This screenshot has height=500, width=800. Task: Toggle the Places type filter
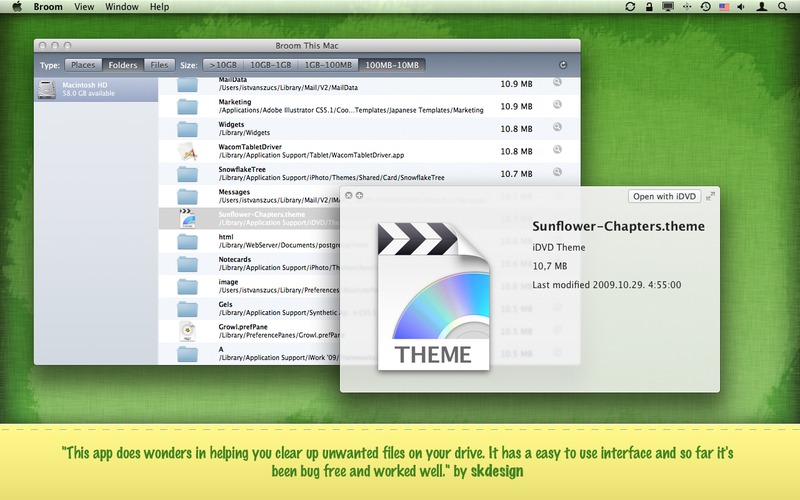click(84, 65)
